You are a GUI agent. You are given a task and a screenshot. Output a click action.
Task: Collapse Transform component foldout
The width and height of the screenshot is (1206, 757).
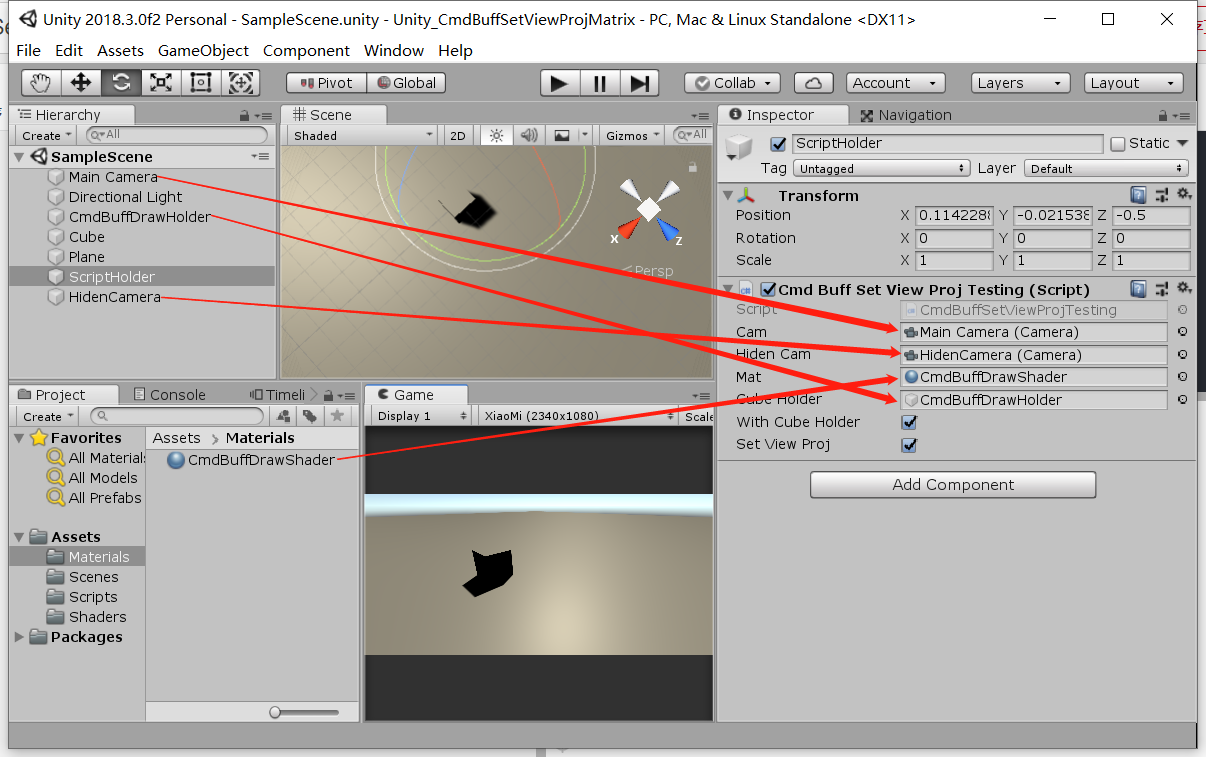point(727,196)
